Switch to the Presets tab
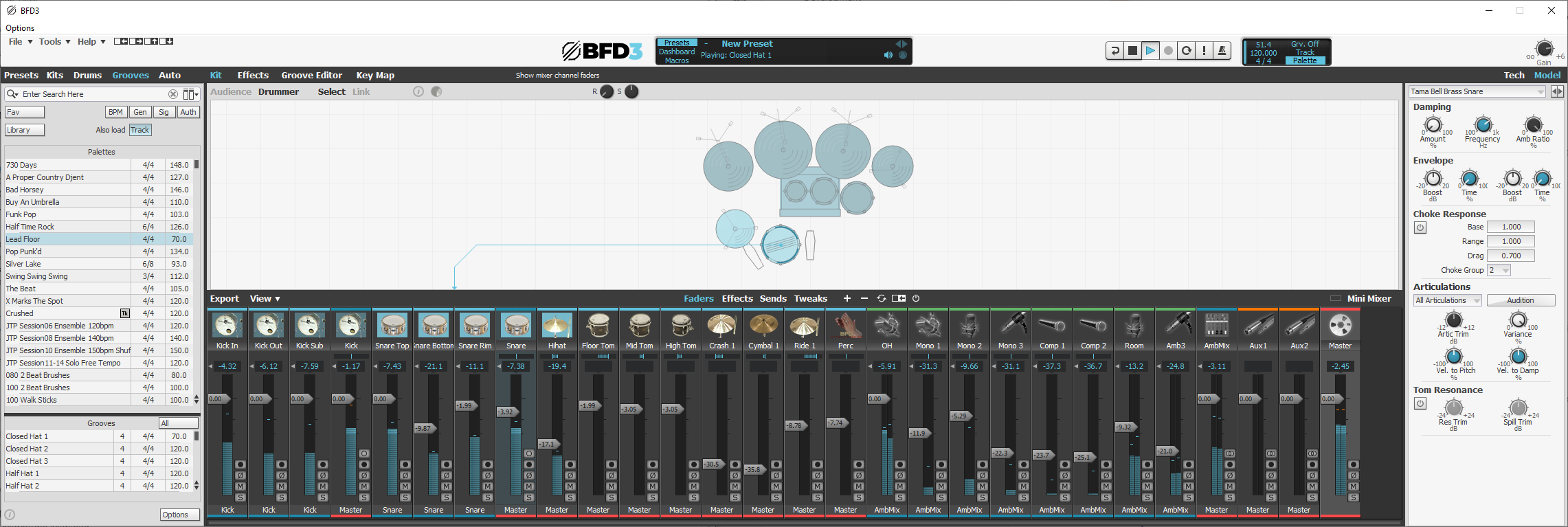Image resolution: width=1568 pixels, height=527 pixels. 21,75
